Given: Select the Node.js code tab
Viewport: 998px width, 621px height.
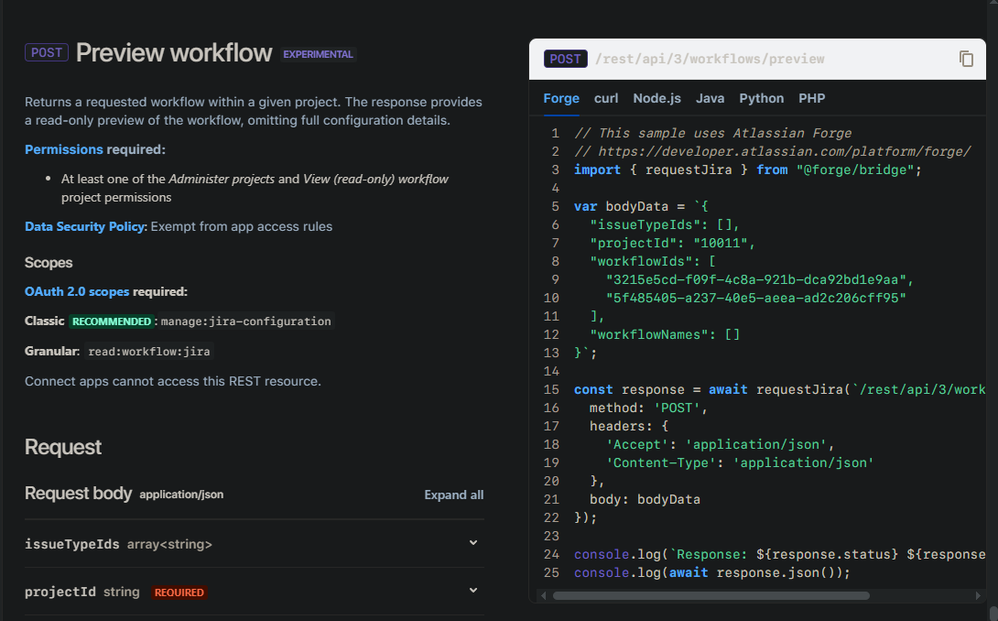Looking at the screenshot, I should [x=657, y=98].
